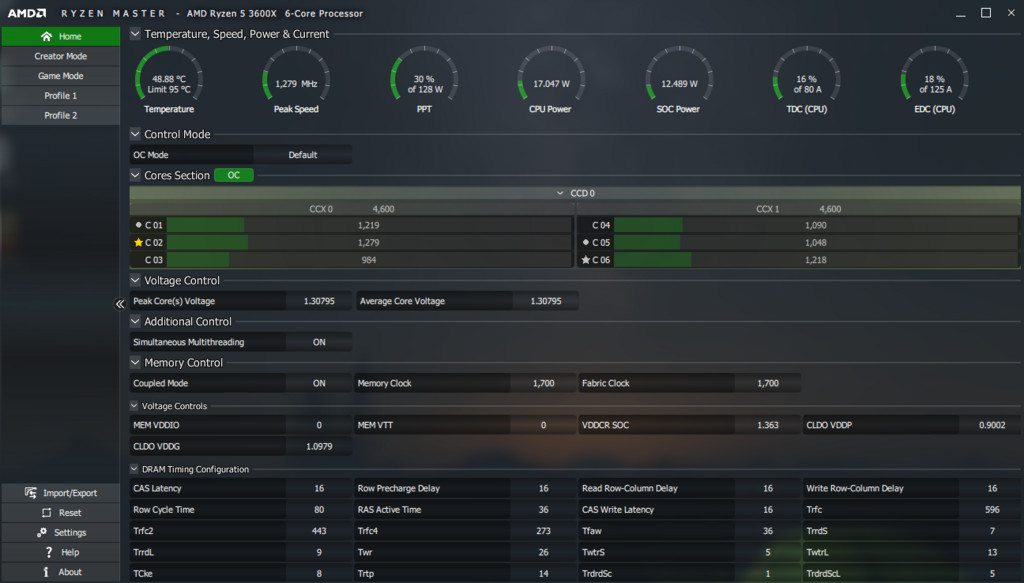Screen dimensions: 1024x583
Task: Switch to Creator Mode
Action: tap(61, 56)
